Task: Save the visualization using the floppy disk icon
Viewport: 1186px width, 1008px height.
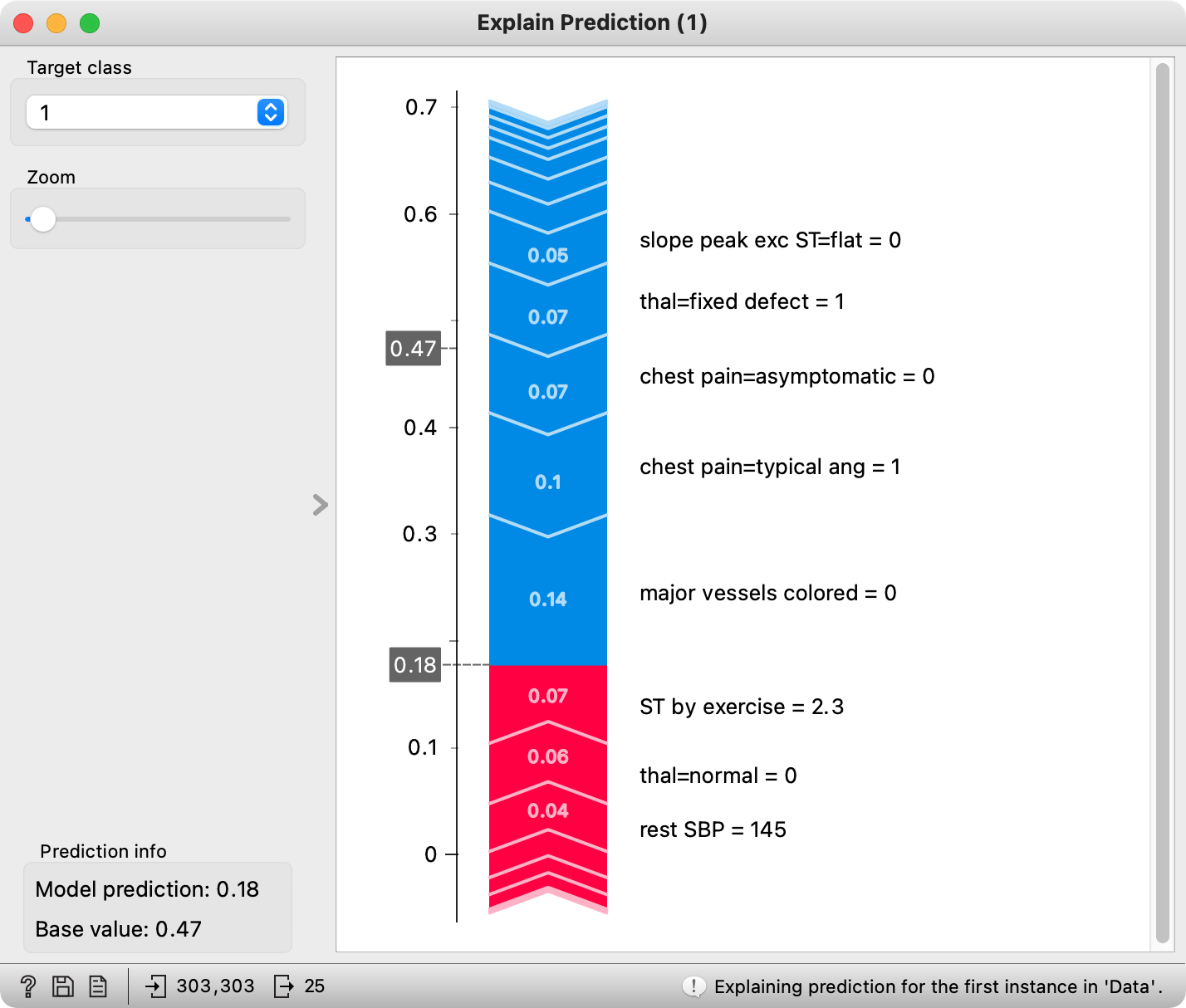Action: tap(63, 986)
